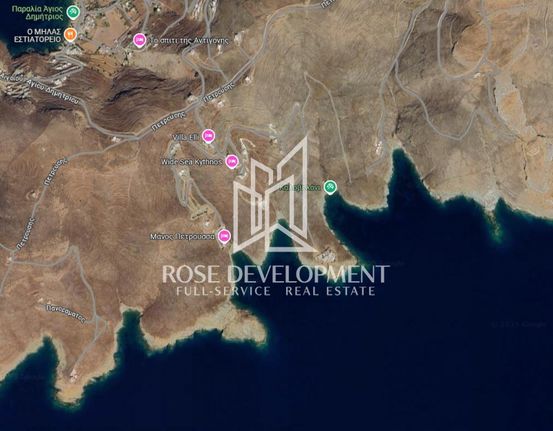
Task: Click the Πανοσάματος road label
Action: (66, 314)
